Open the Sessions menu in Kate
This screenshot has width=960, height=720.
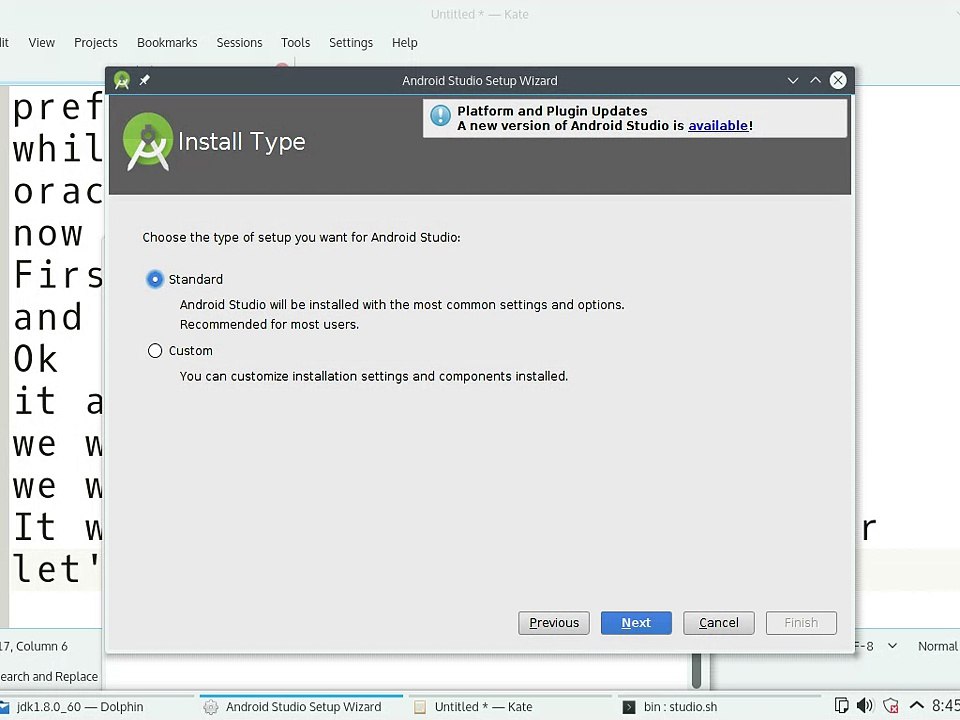[x=239, y=43]
